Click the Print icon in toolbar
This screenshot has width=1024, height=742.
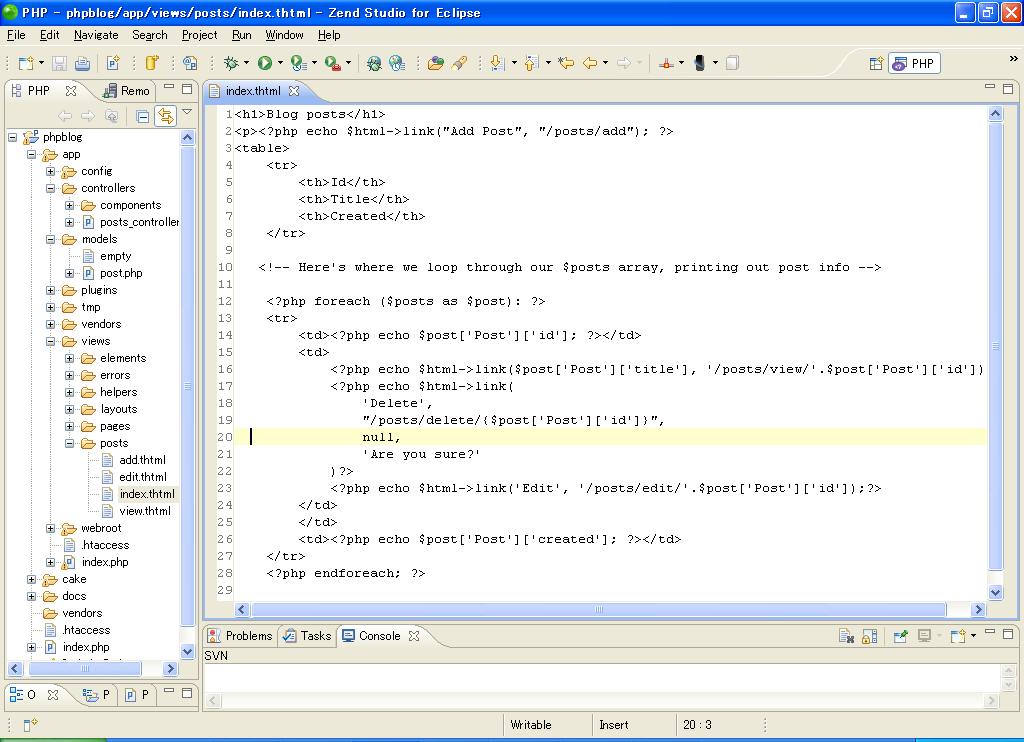(x=82, y=63)
